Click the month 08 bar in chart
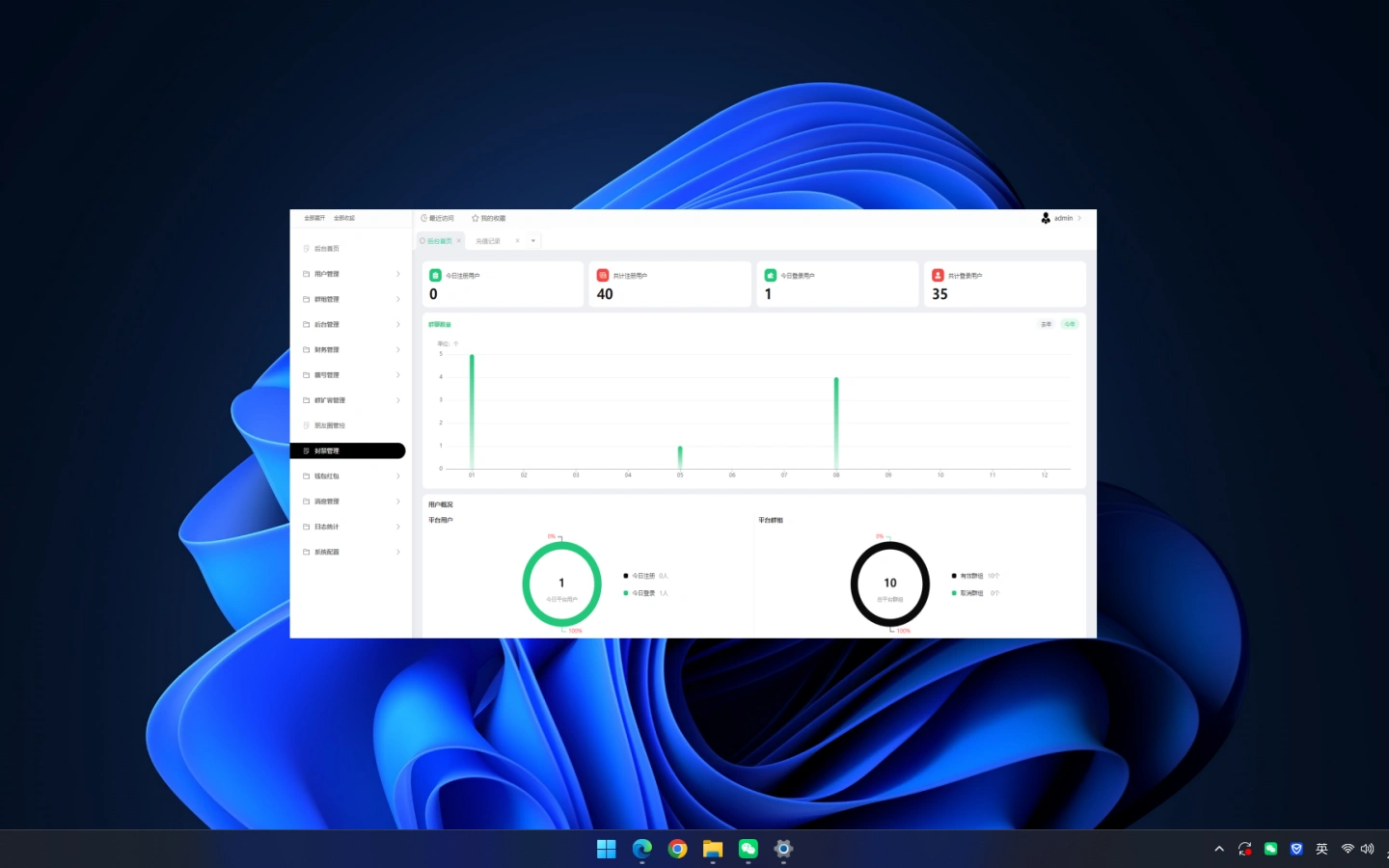Screen dimensions: 1389x868 [836, 423]
